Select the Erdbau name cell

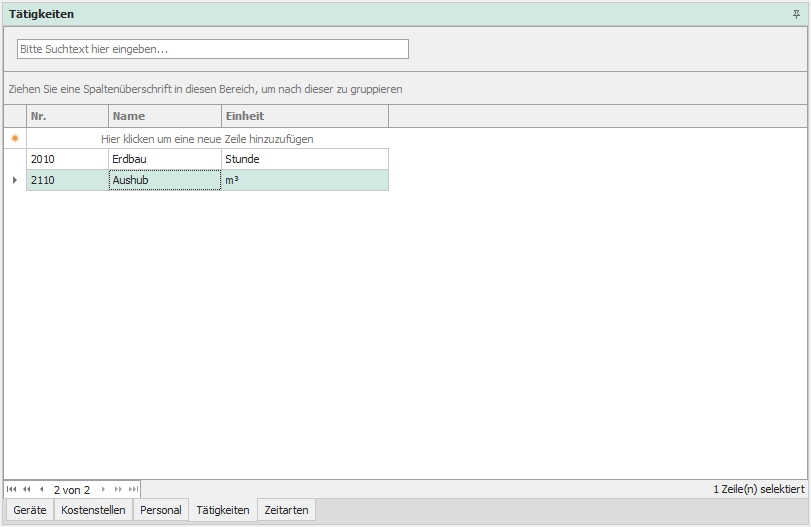click(164, 159)
